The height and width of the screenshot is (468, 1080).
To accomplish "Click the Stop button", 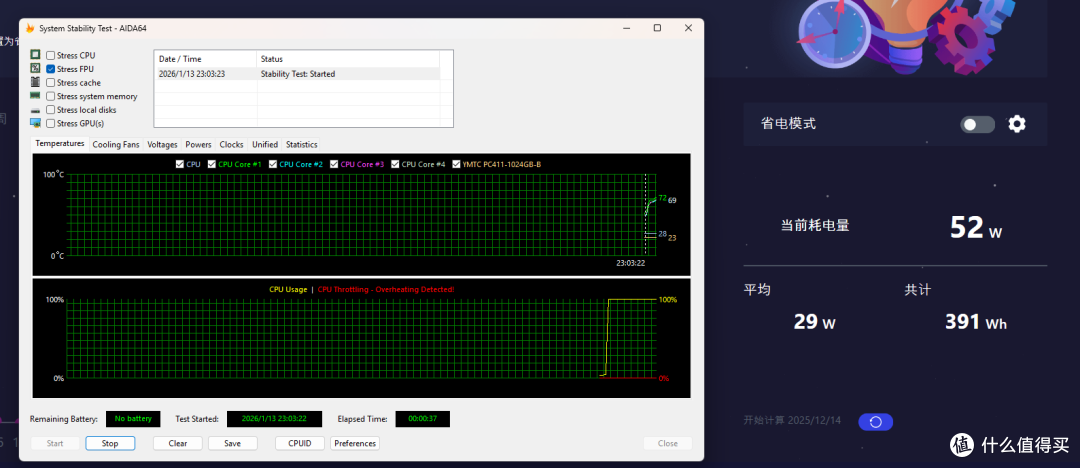I will 110,443.
